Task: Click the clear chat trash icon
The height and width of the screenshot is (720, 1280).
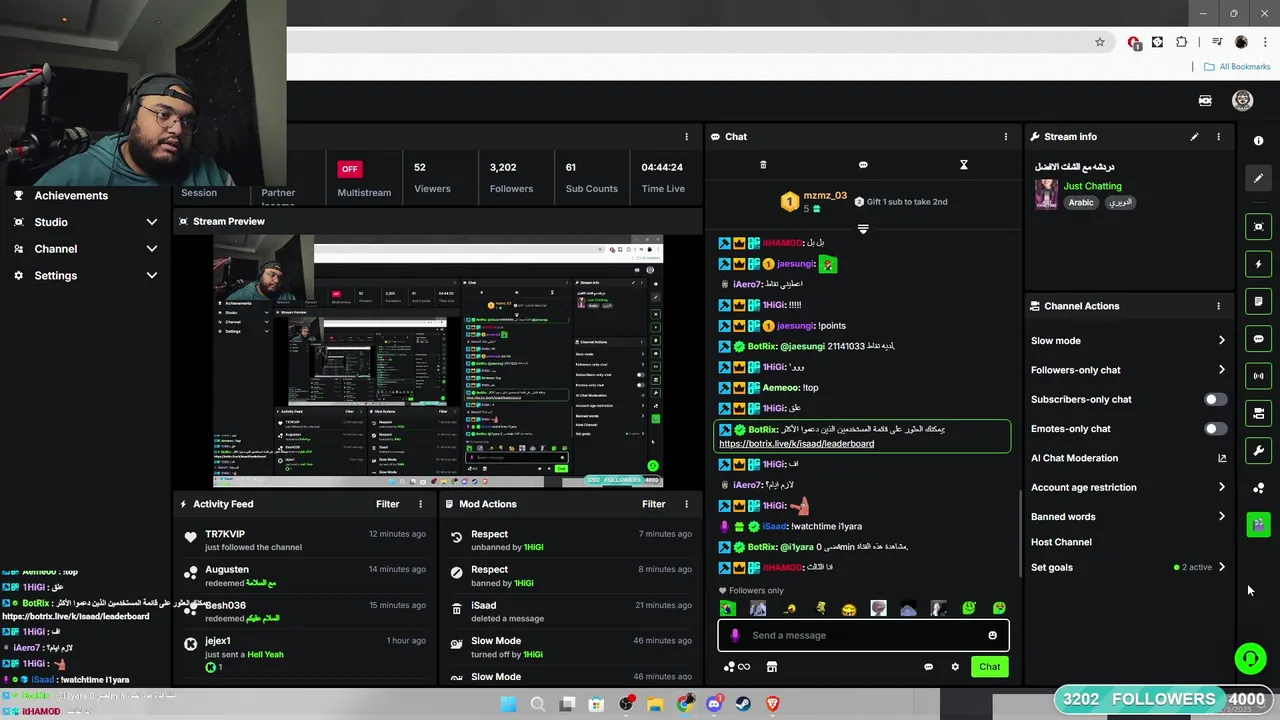Action: pos(763,165)
